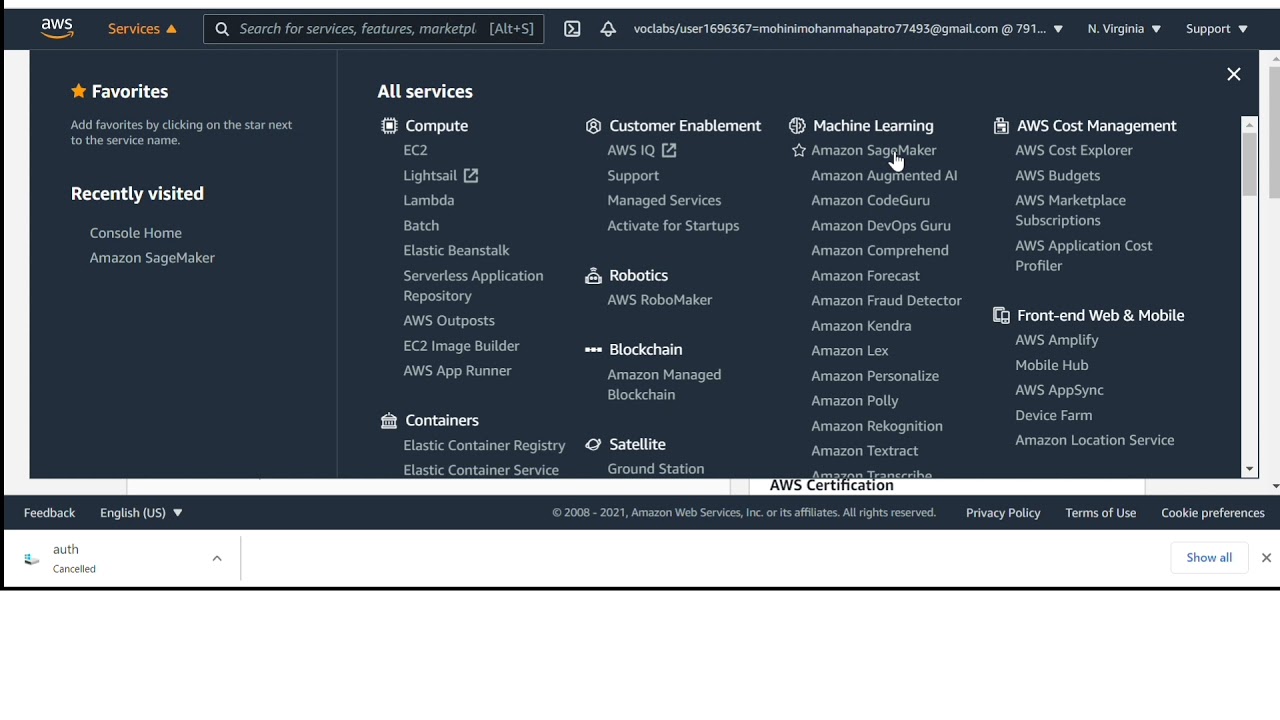Open AWS CloudShell icon
Screen dimensions: 1280x720
tap(572, 29)
